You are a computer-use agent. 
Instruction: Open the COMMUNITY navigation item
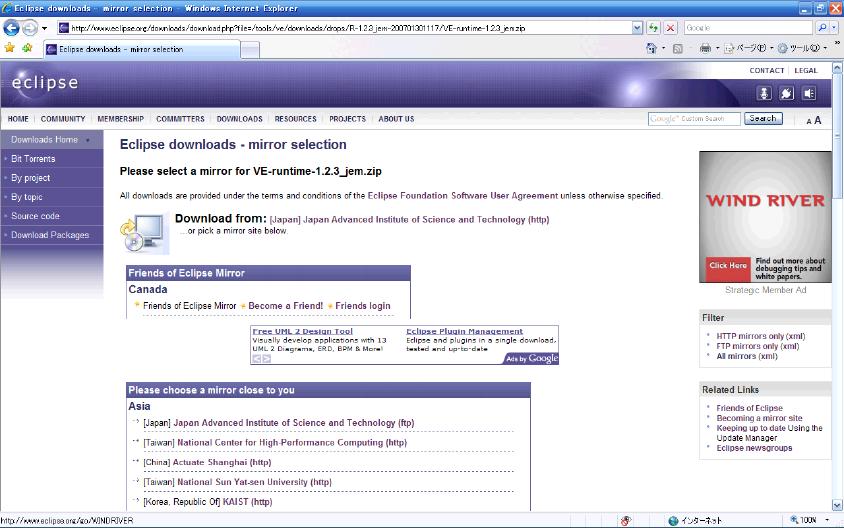(63, 119)
